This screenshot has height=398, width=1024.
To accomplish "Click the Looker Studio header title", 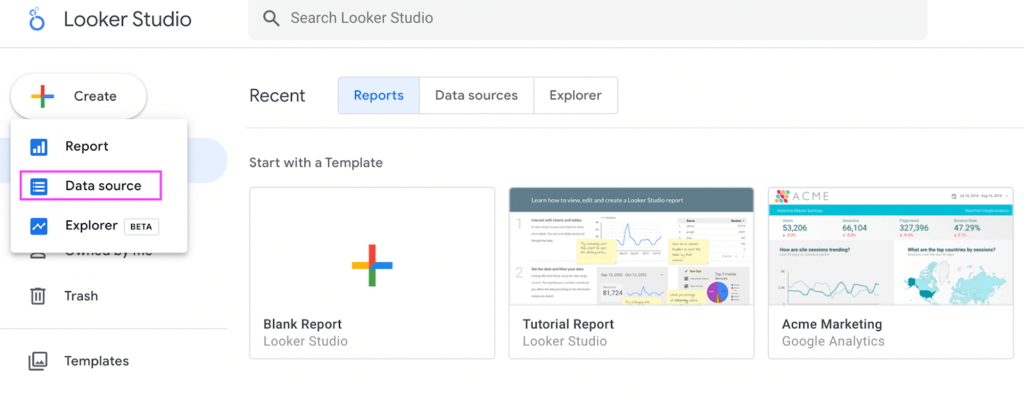I will (127, 20).
